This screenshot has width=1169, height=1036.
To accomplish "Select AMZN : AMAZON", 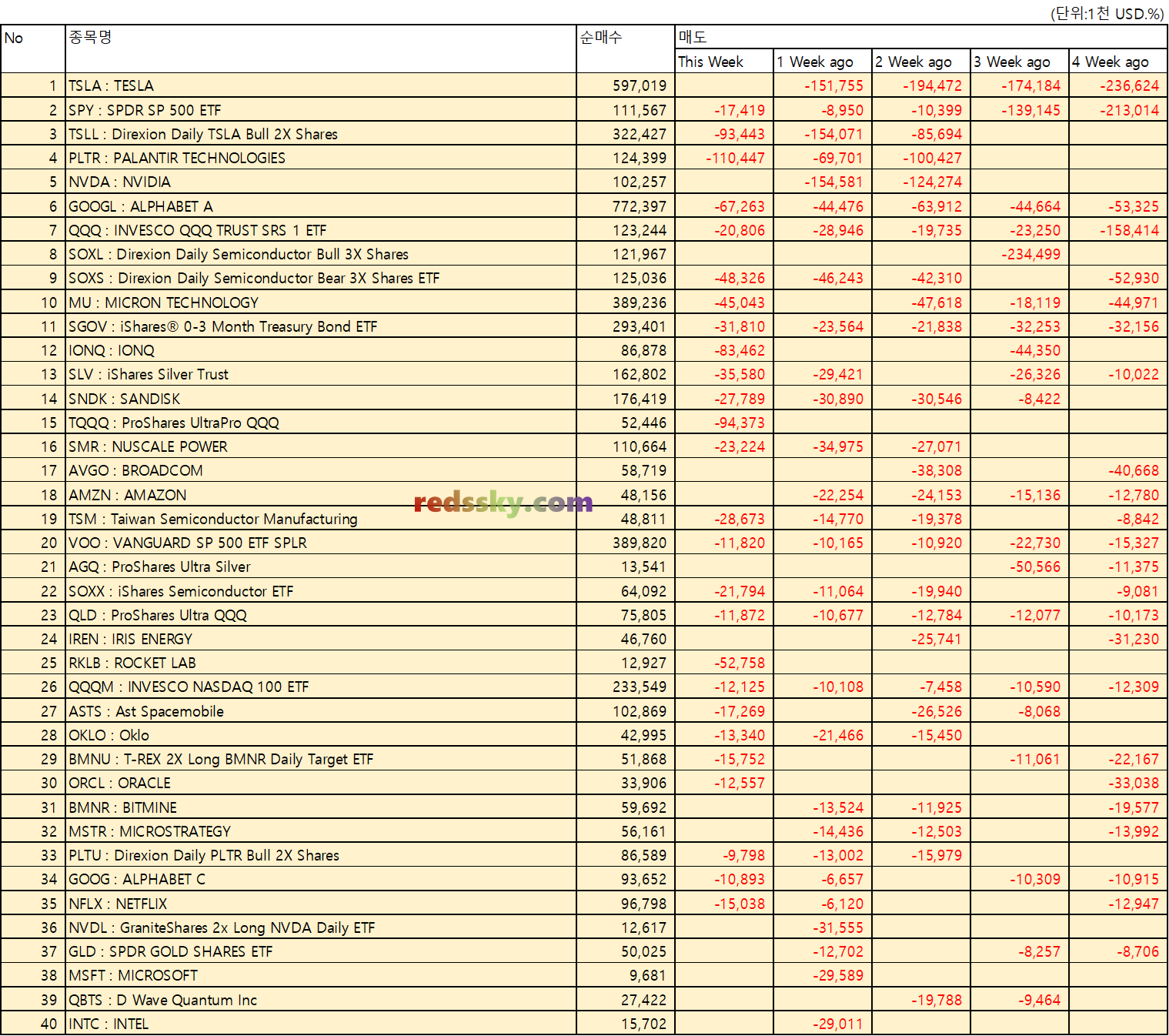I will 128,495.
